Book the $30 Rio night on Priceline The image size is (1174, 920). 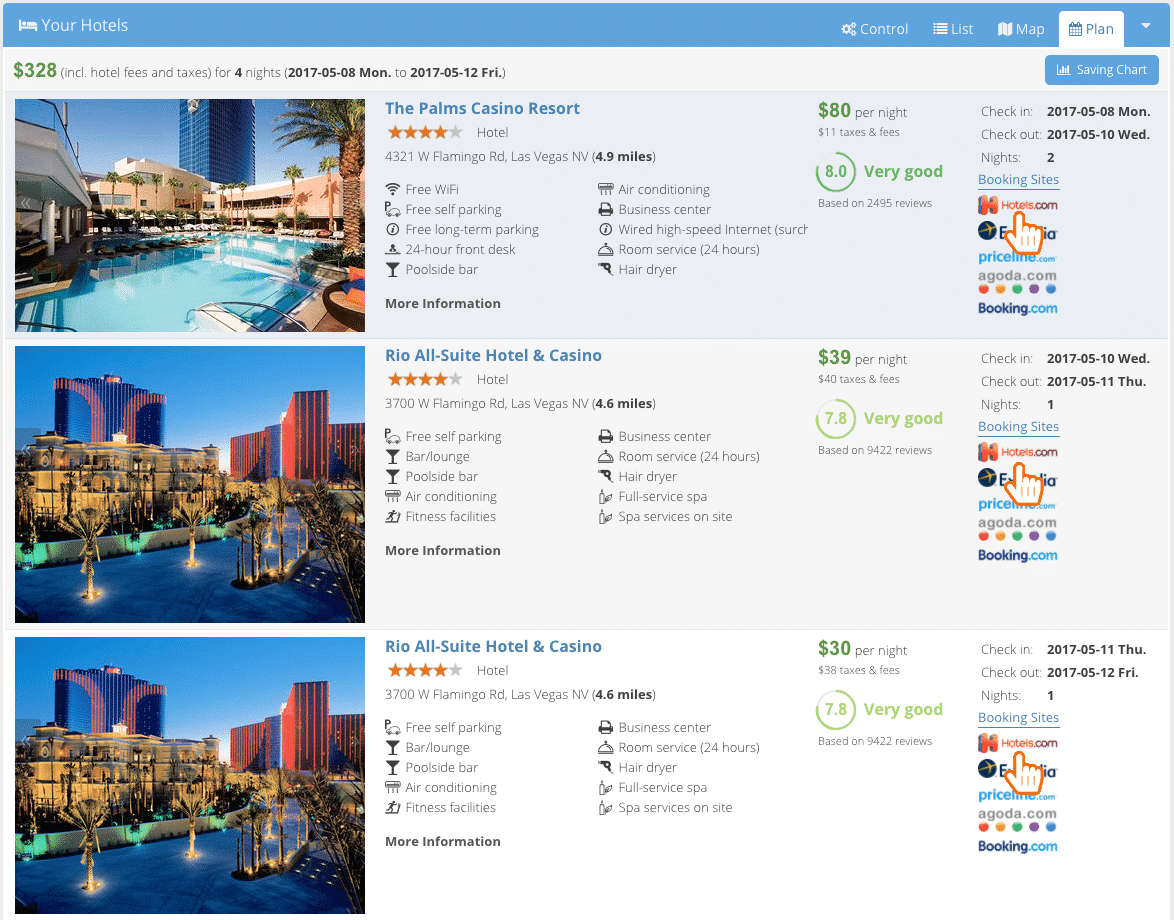click(x=1017, y=795)
